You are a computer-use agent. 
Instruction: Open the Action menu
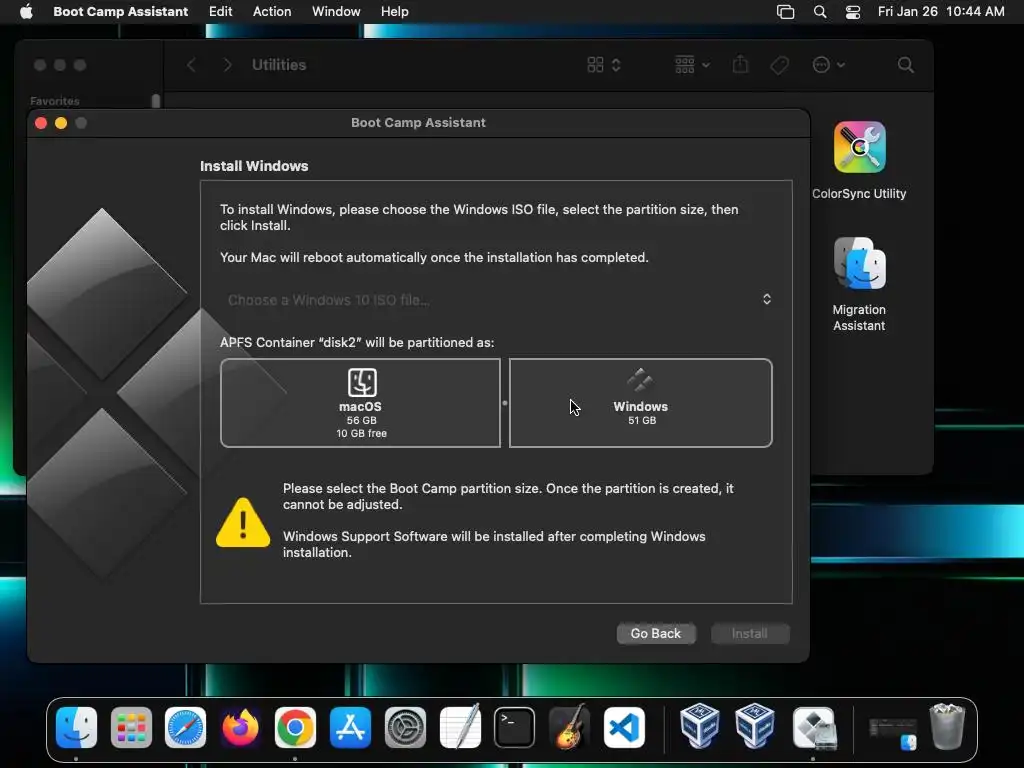pos(272,12)
